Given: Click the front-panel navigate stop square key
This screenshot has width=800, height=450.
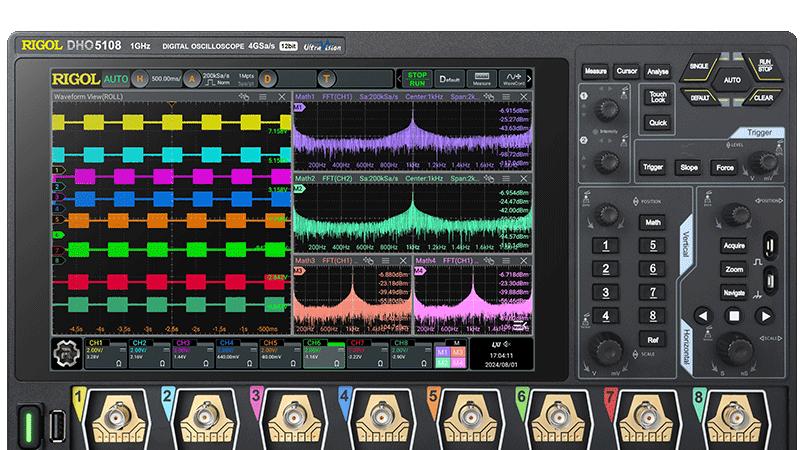Looking at the screenshot, I should [x=734, y=316].
